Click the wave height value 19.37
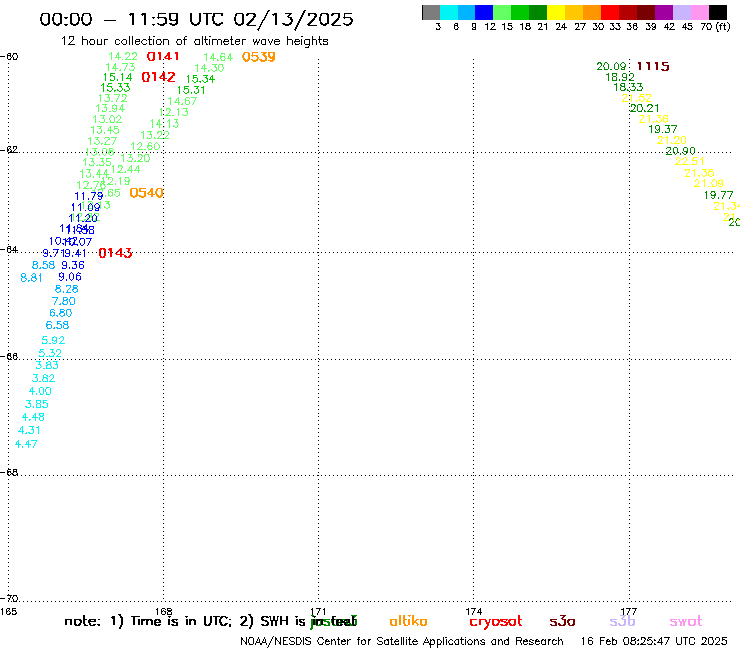Viewport: 740px width, 650px height. click(x=663, y=129)
